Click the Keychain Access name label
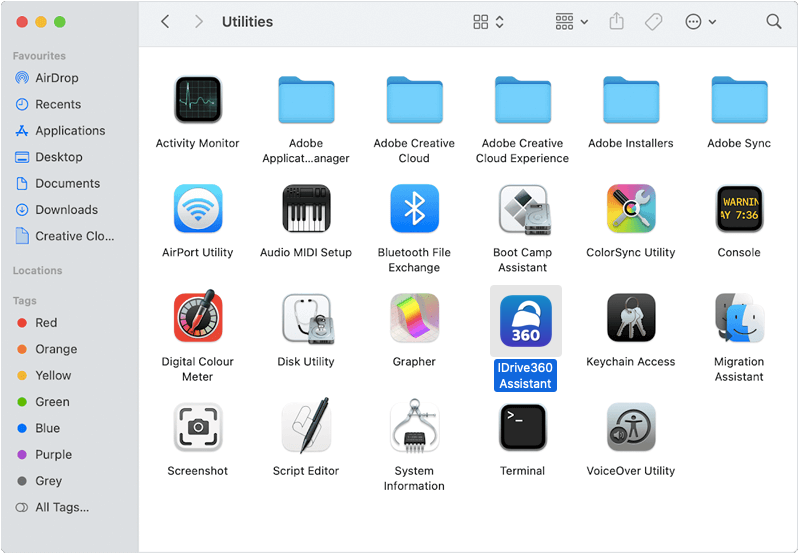The image size is (800, 553). (x=631, y=362)
